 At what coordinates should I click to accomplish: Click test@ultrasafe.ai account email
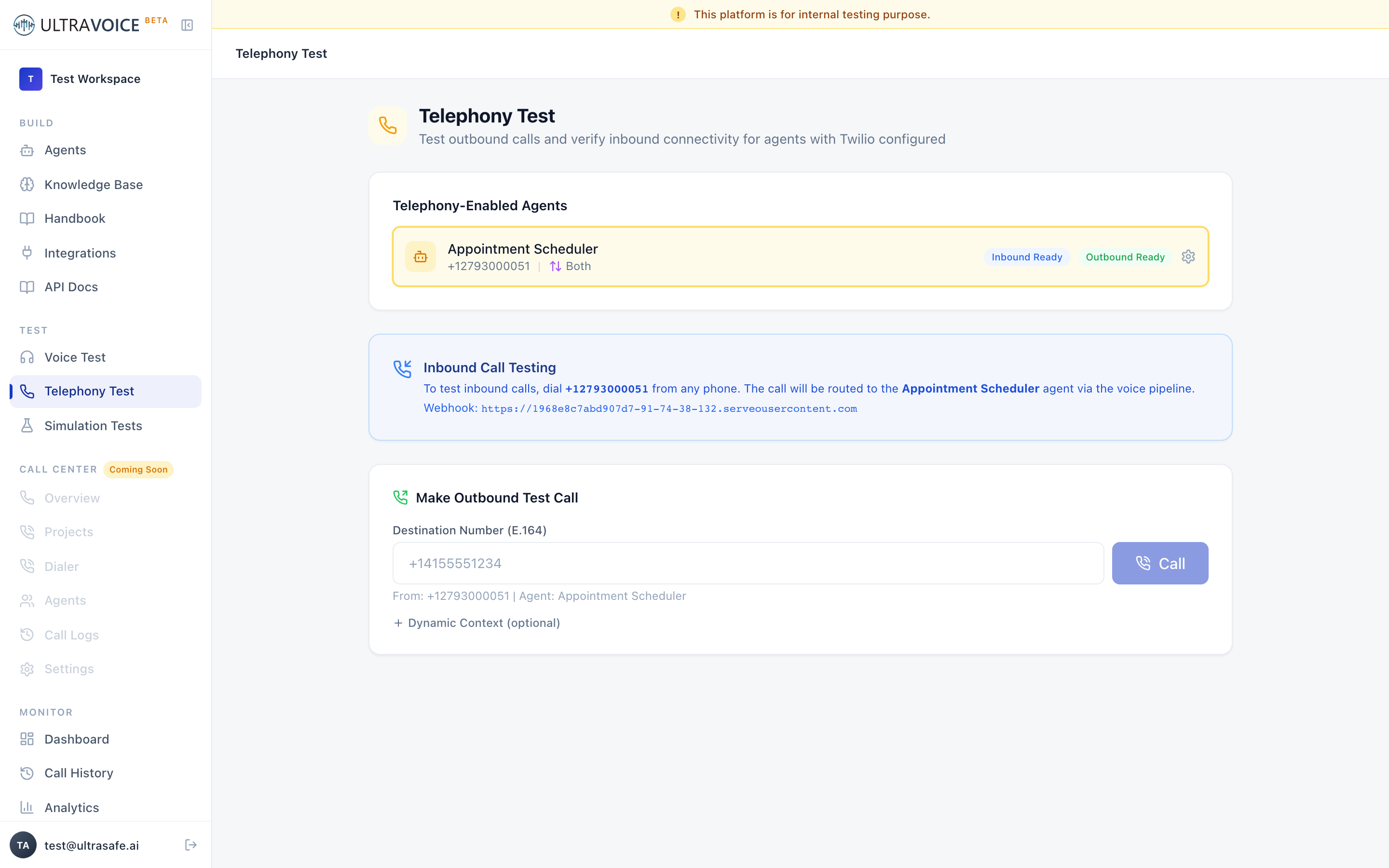pos(92,845)
